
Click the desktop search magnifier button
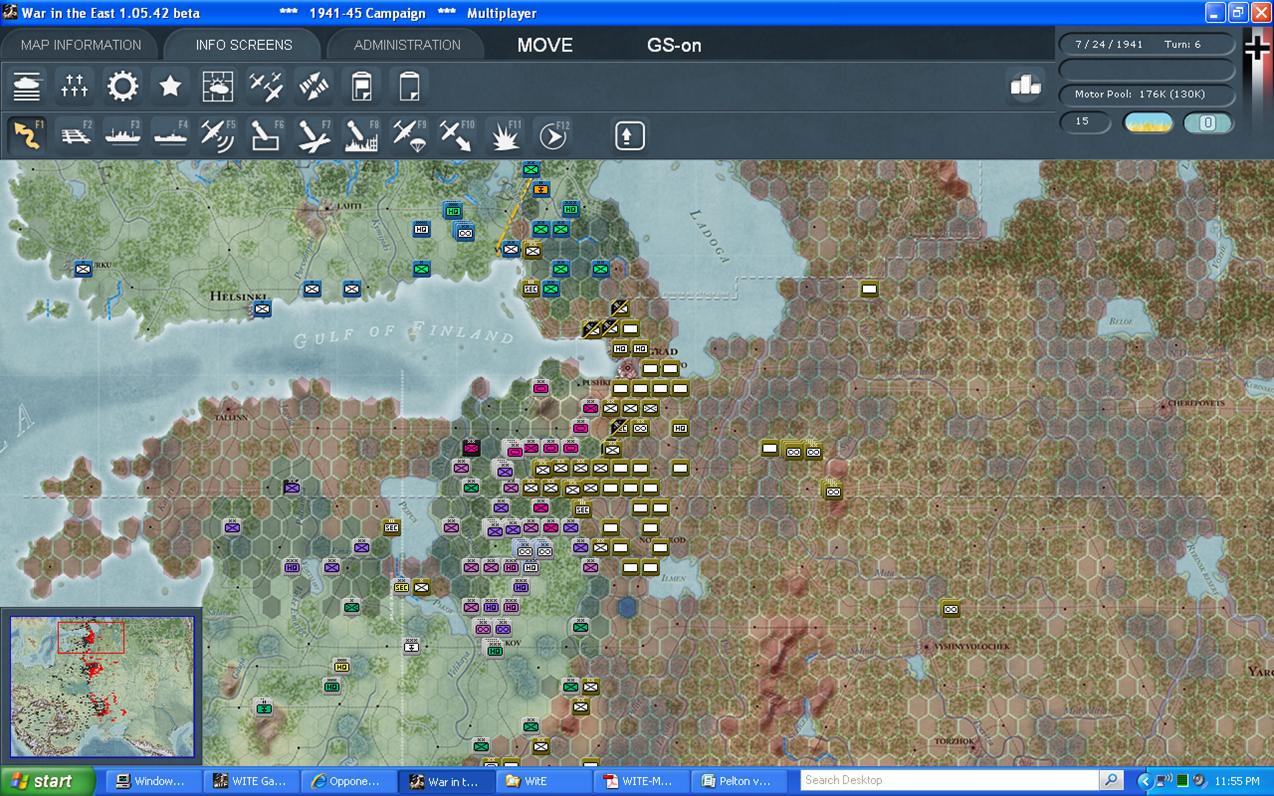pyautogui.click(x=1111, y=781)
